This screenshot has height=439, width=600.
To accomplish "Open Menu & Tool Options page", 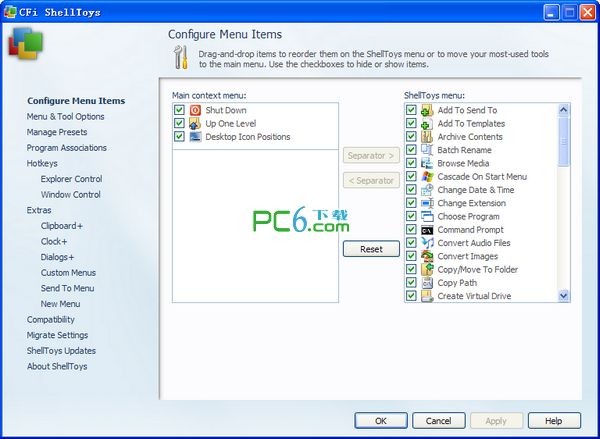I will point(65,117).
